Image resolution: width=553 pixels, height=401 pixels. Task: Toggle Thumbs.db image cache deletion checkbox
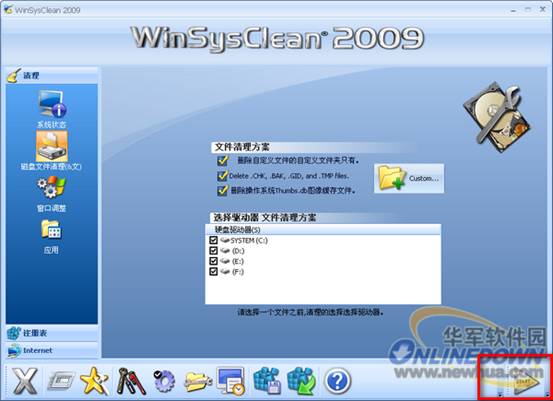[223, 190]
